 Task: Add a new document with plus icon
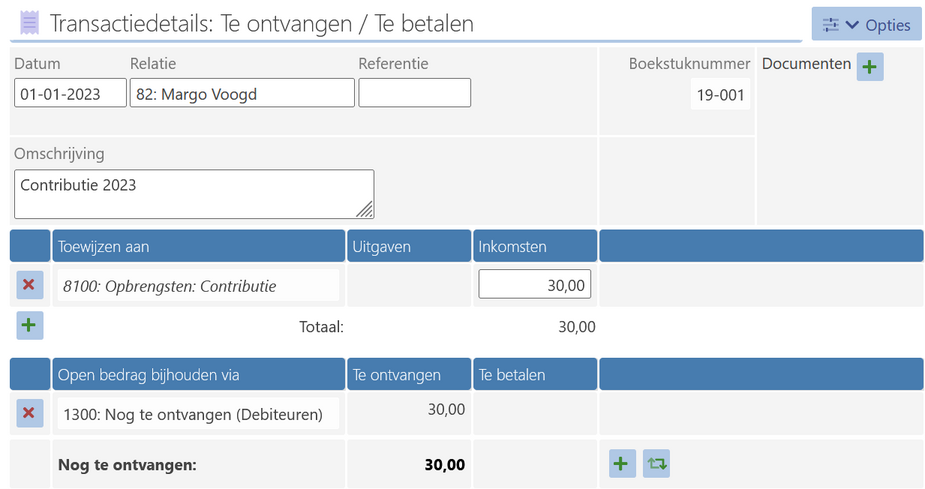click(x=870, y=67)
